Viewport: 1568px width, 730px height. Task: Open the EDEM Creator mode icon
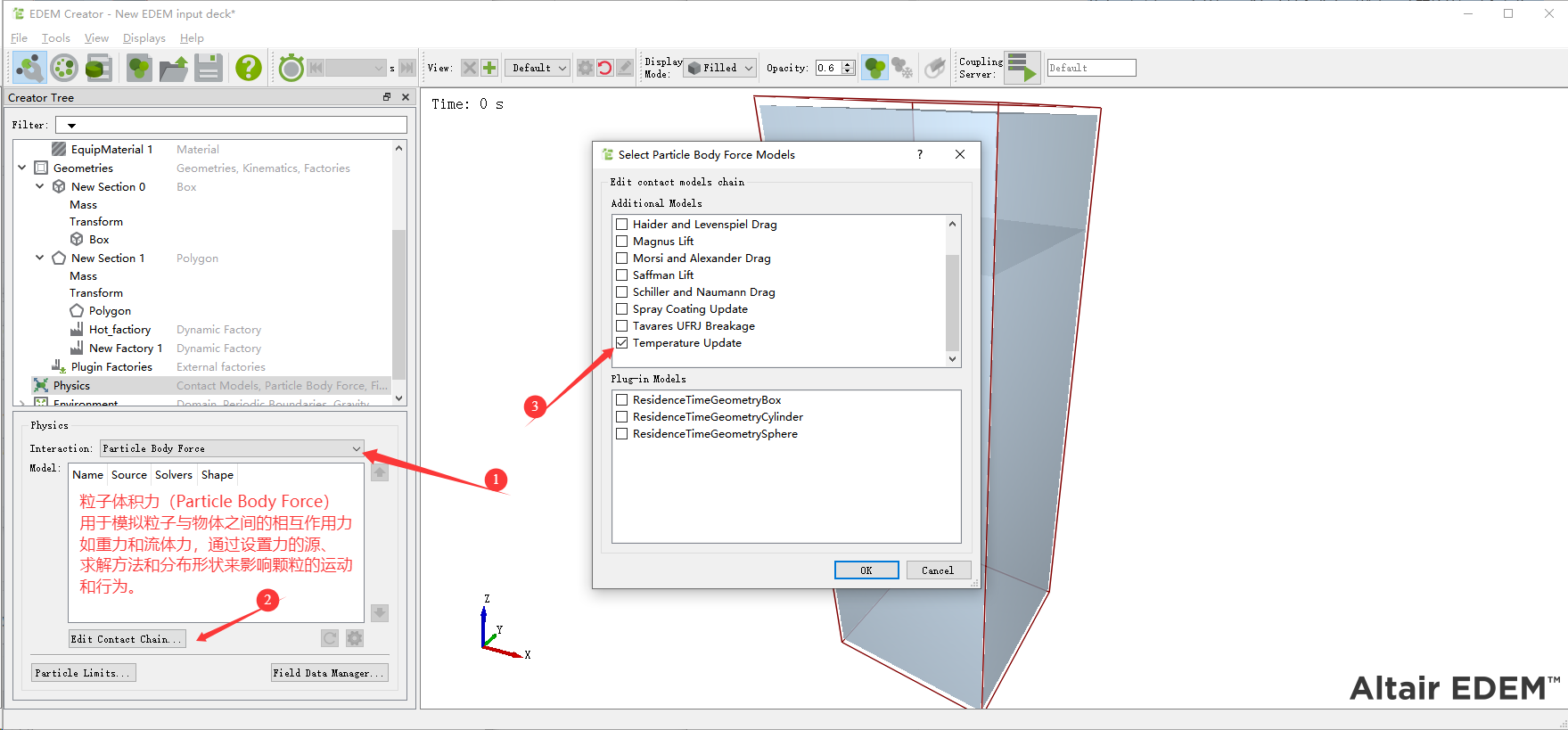[x=29, y=68]
